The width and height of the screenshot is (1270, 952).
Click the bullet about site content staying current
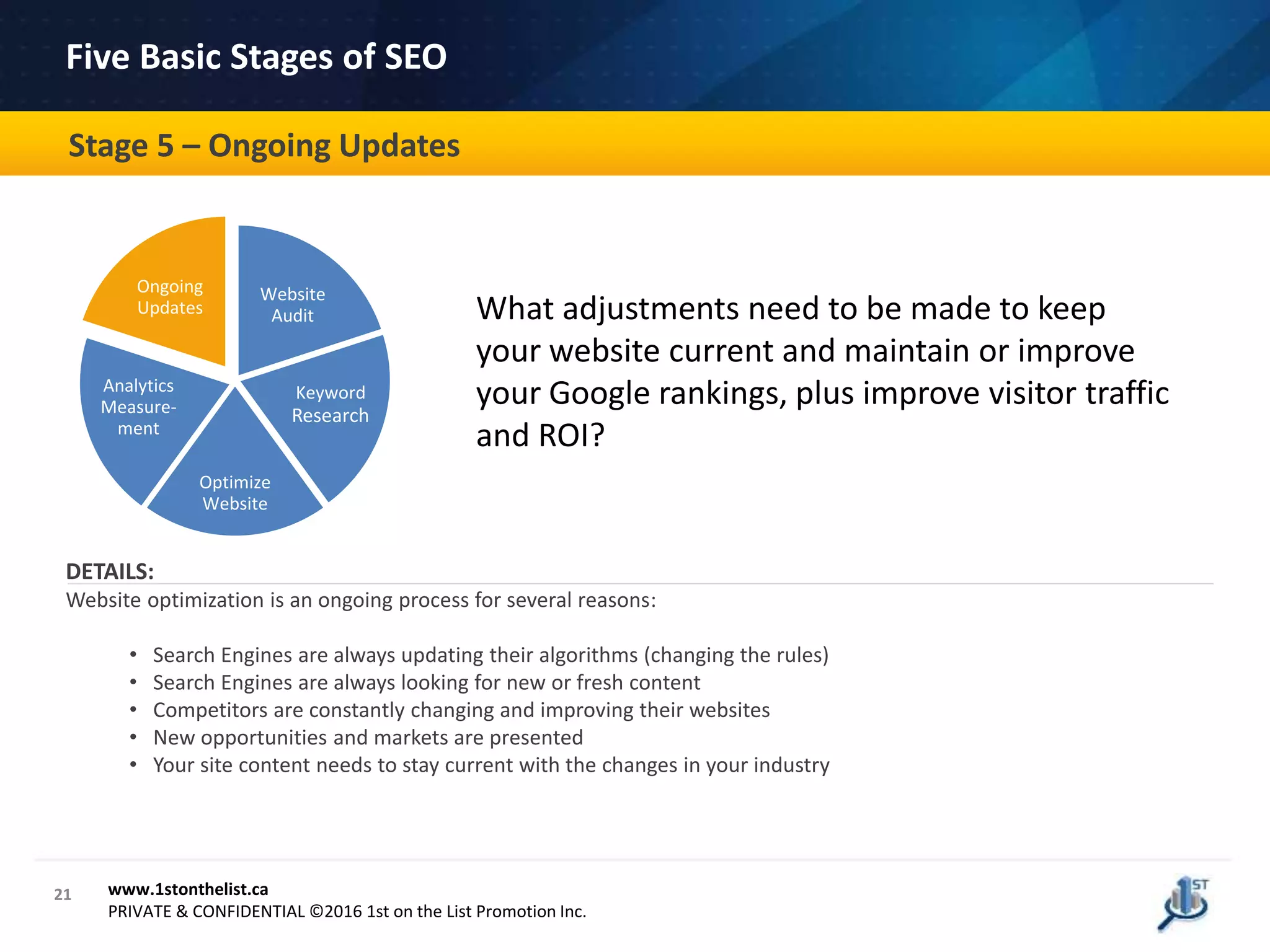tap(491, 765)
